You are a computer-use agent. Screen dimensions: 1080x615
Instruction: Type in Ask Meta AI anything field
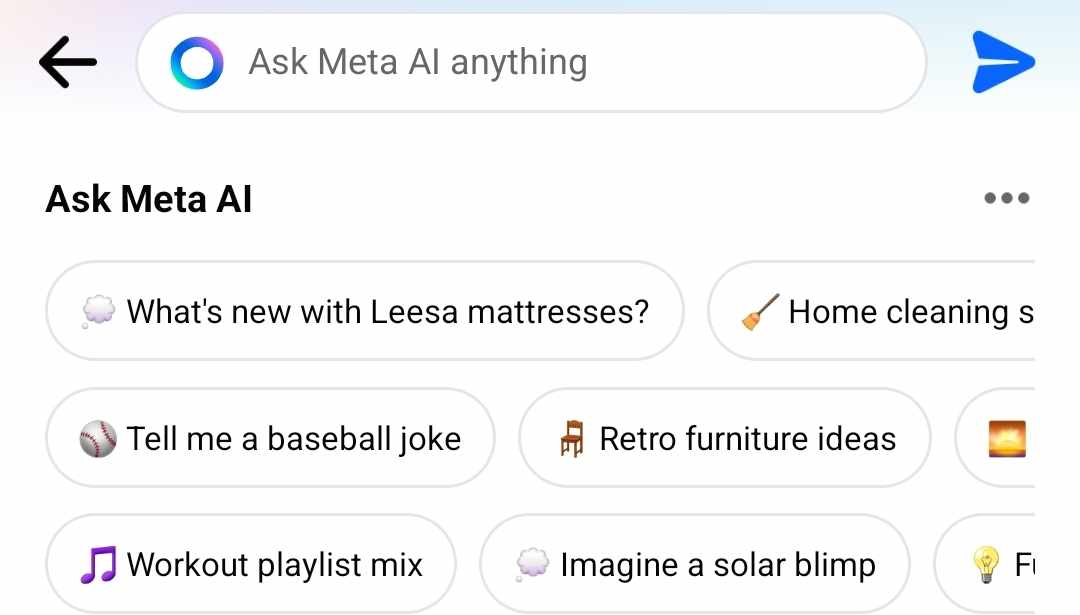coord(560,63)
